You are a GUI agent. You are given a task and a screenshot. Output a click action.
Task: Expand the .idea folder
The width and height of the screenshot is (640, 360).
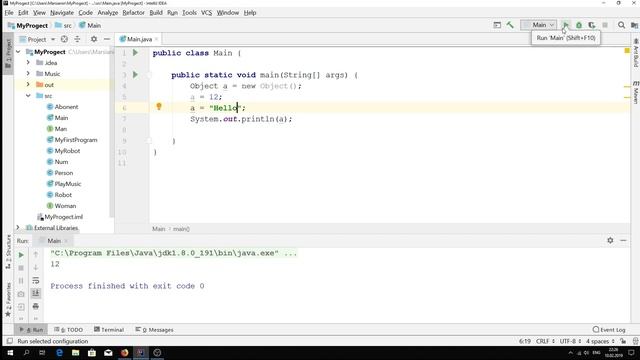tap(28, 62)
